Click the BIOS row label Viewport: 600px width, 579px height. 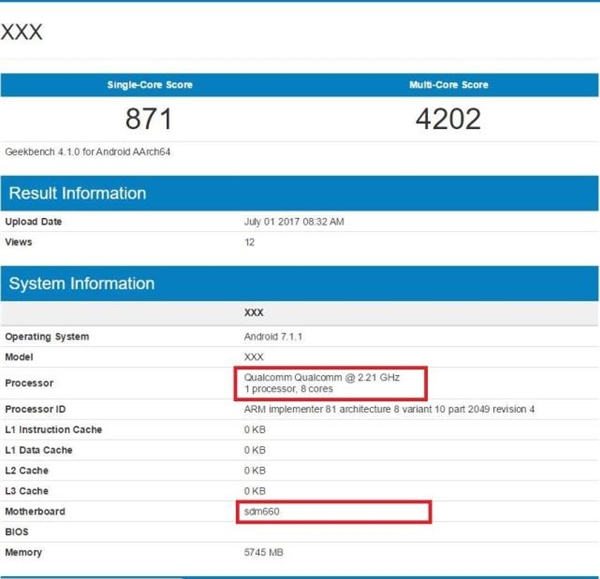click(x=17, y=532)
